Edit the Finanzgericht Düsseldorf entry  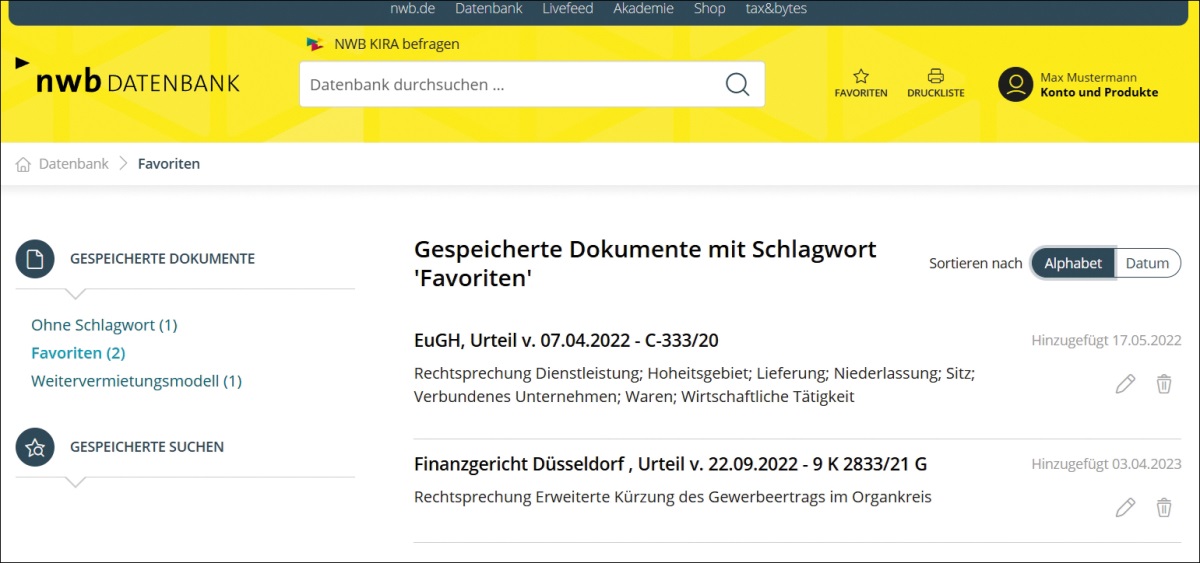click(1125, 508)
